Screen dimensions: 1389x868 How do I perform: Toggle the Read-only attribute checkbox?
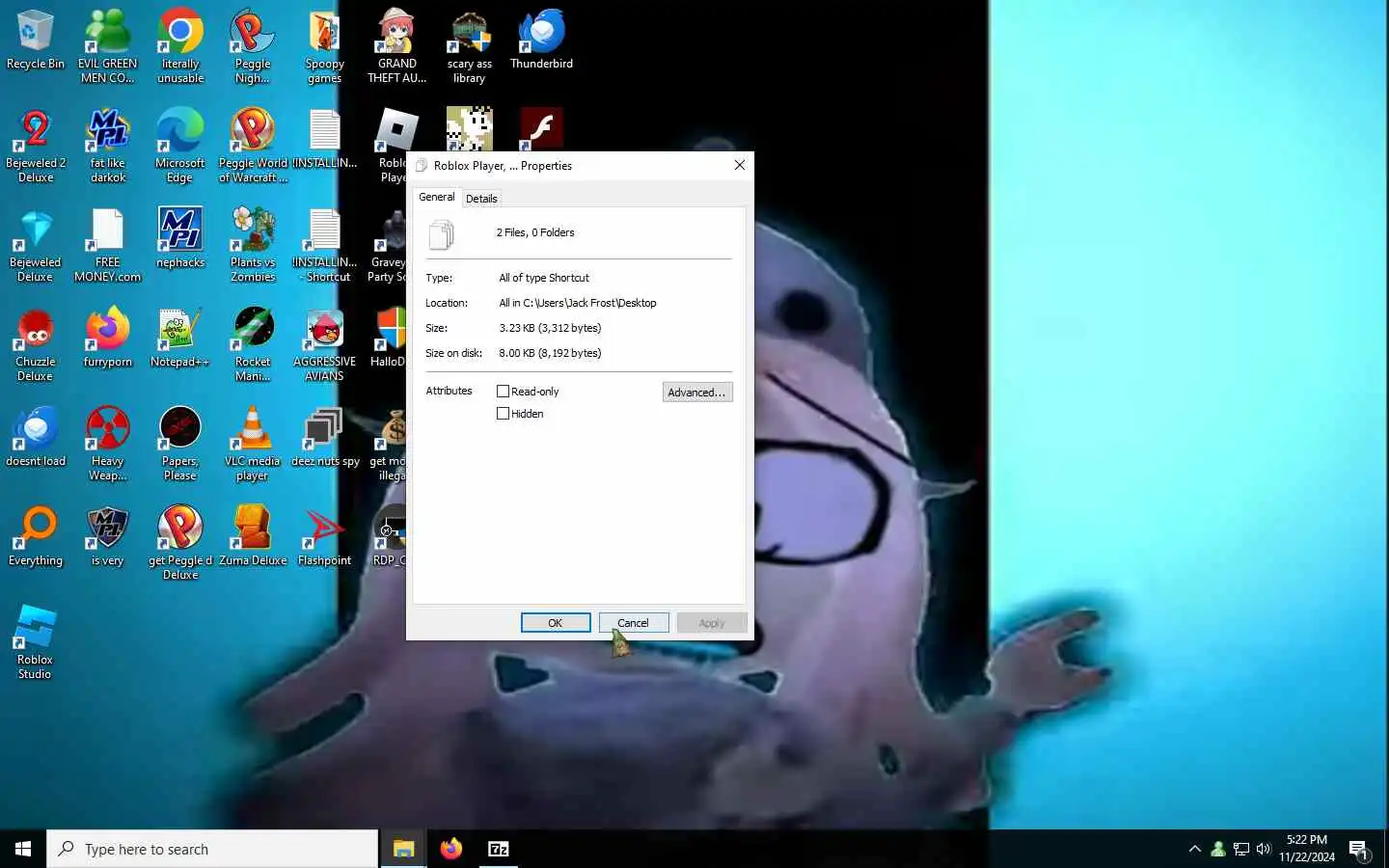coord(503,392)
